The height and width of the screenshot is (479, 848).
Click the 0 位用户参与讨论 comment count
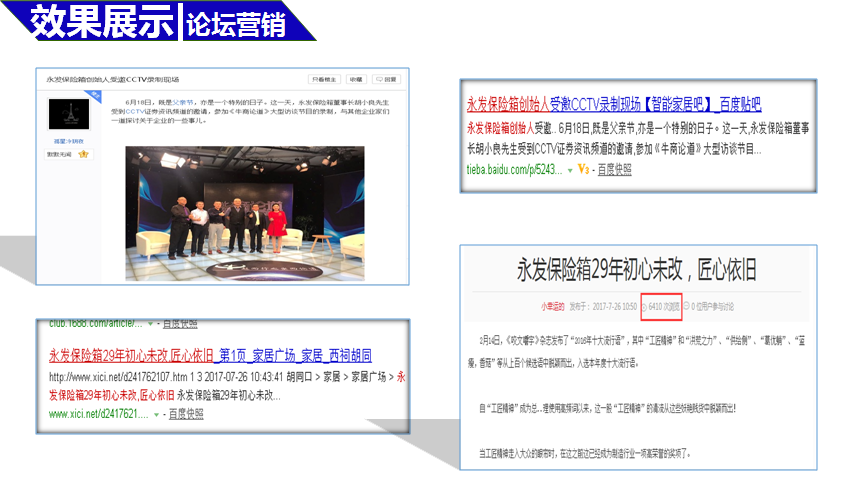712,307
